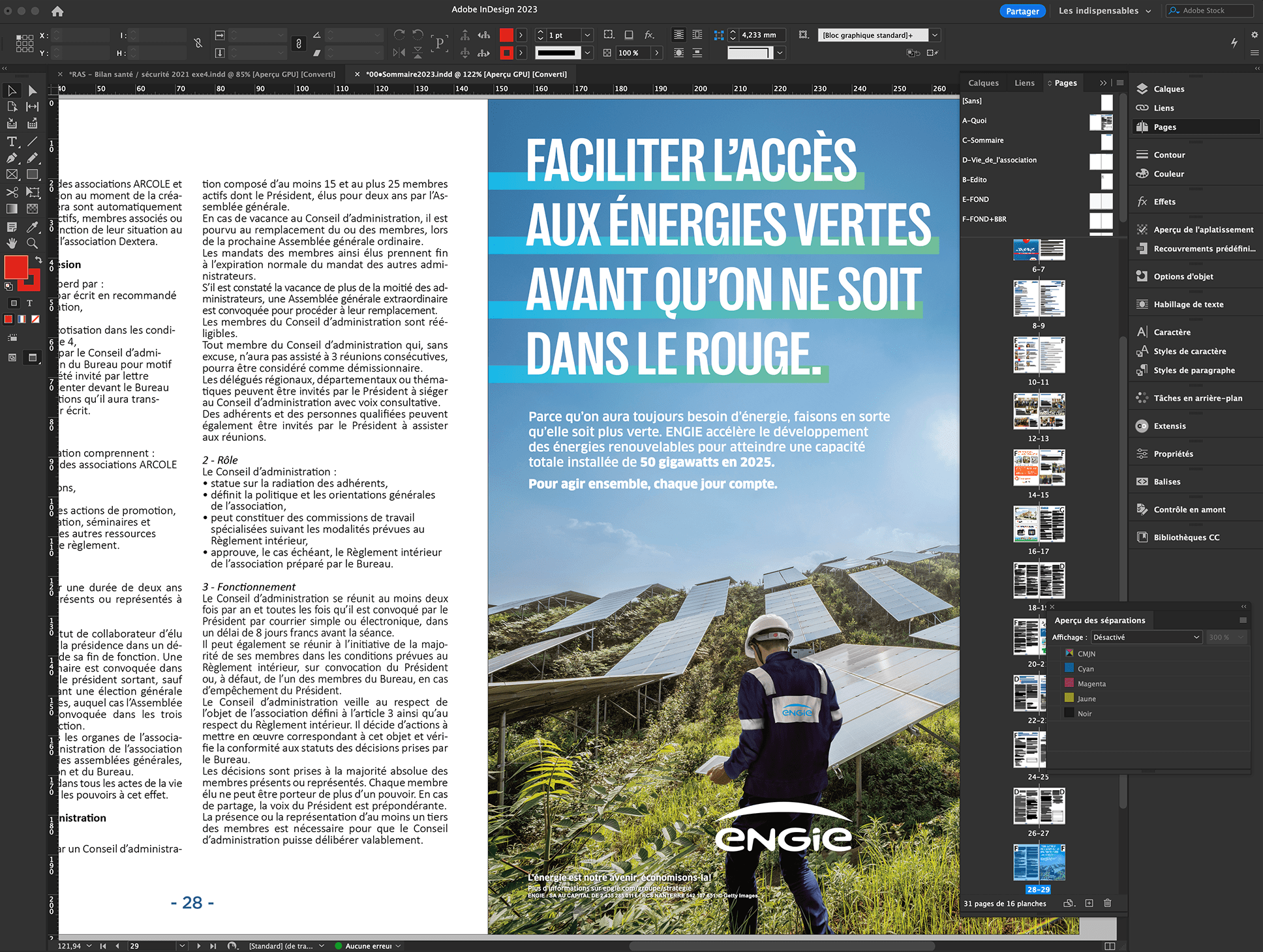
Task: Open the Les indispensables workspace dropdown
Action: tap(1104, 10)
